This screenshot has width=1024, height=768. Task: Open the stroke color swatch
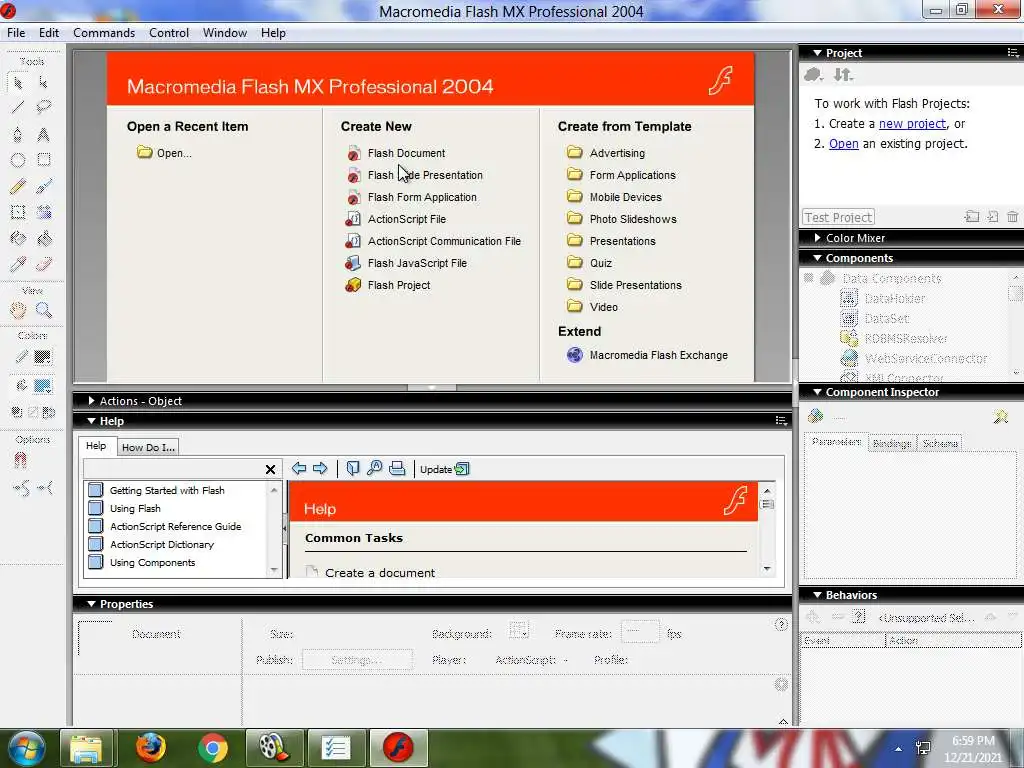(x=42, y=357)
